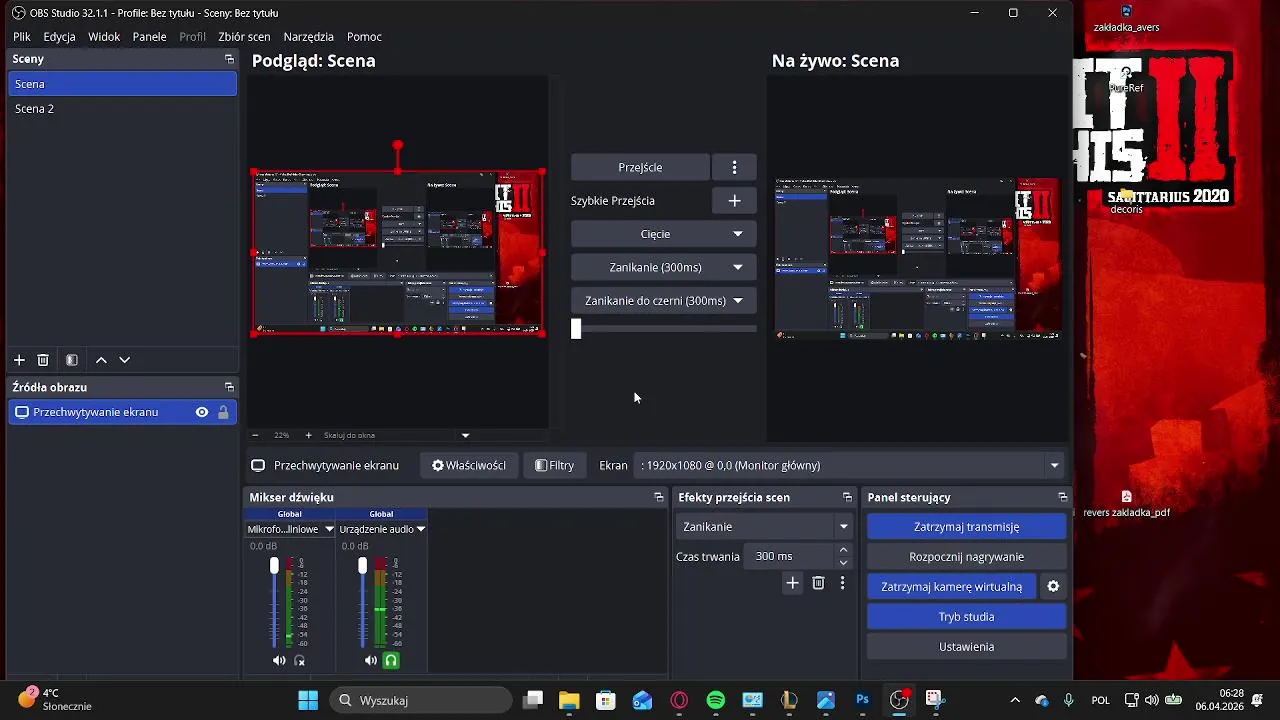Open scene filters icon in Sceny toolbar
The height and width of the screenshot is (720, 1280).
pyautogui.click(x=72, y=360)
